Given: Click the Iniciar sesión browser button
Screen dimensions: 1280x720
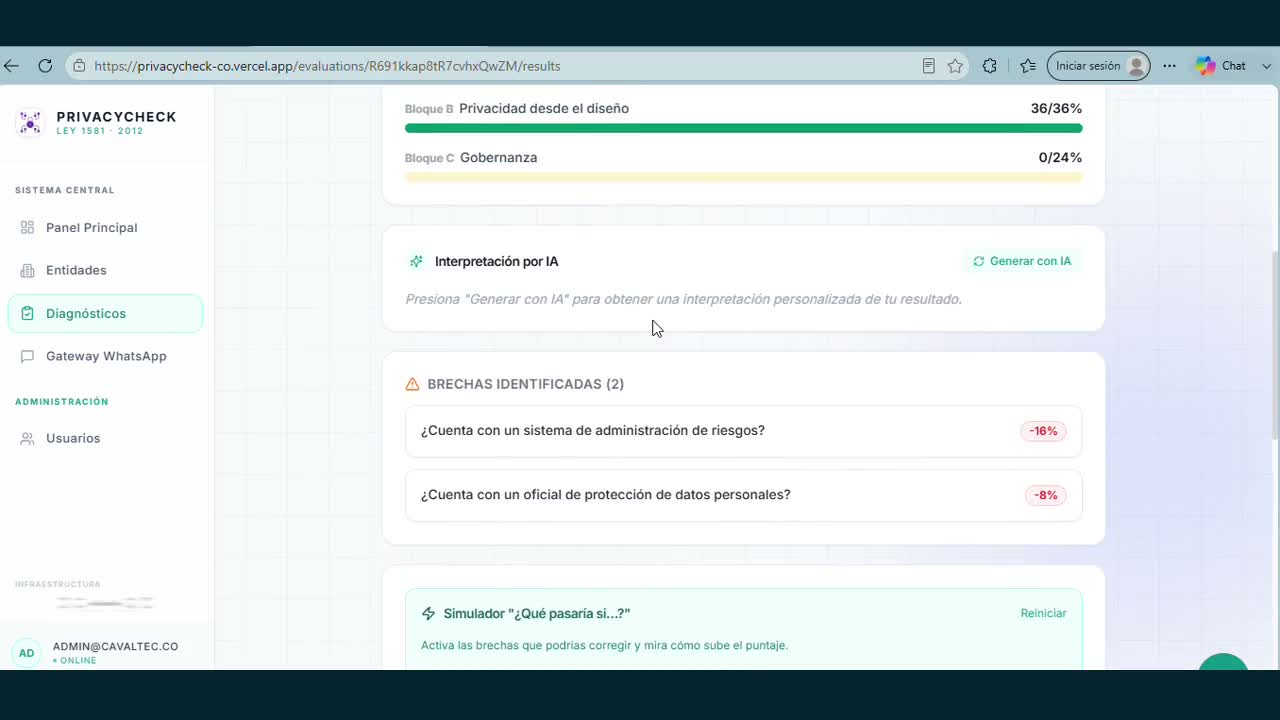Looking at the screenshot, I should click(1098, 66).
